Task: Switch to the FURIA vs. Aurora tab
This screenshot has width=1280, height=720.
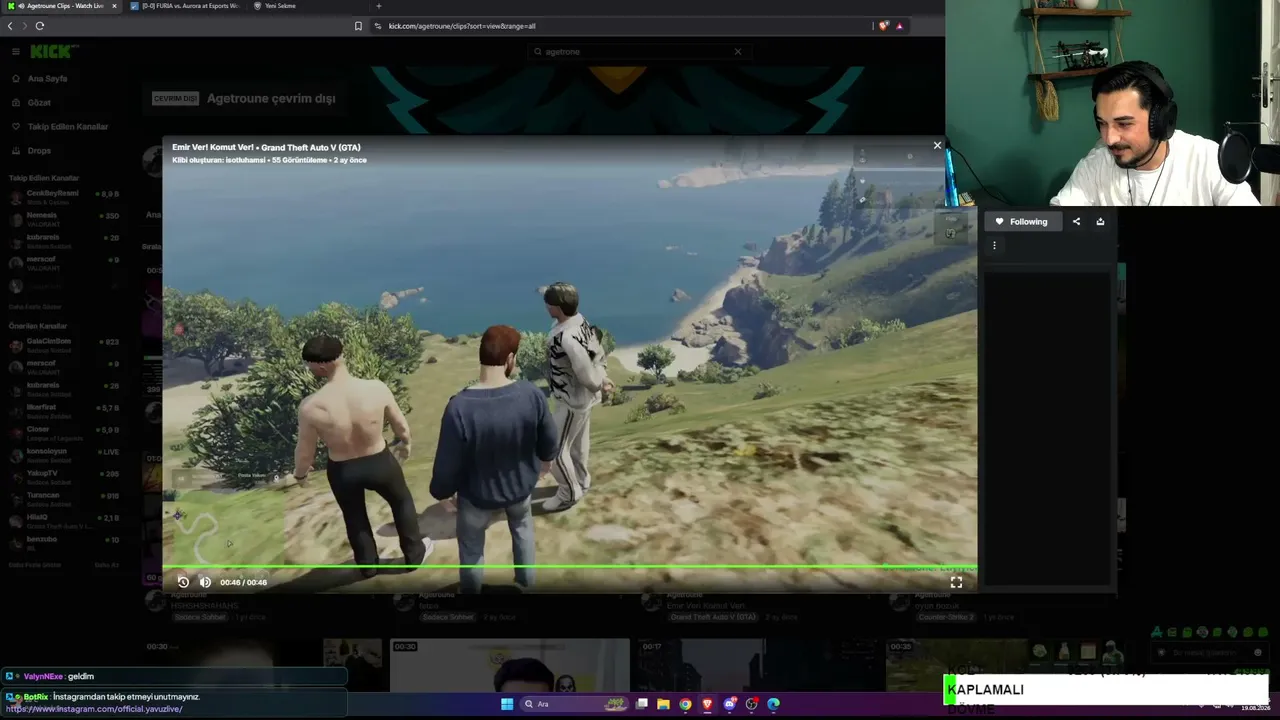Action: 185,6
